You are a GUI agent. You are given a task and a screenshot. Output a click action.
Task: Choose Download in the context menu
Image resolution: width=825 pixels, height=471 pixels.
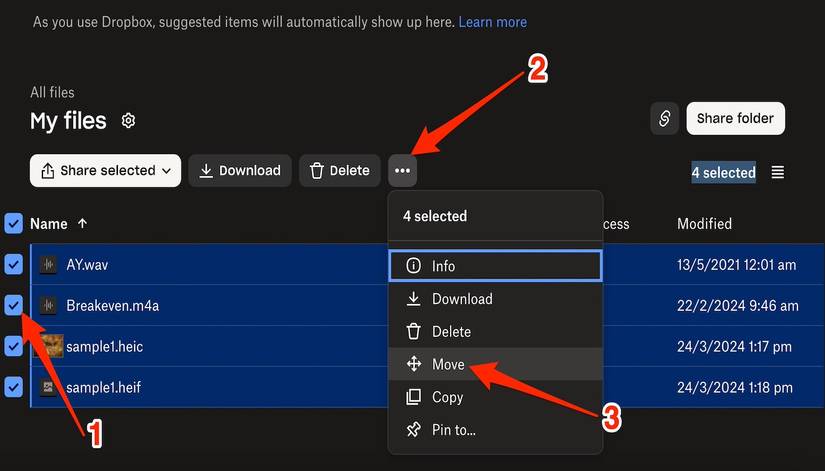point(495,299)
